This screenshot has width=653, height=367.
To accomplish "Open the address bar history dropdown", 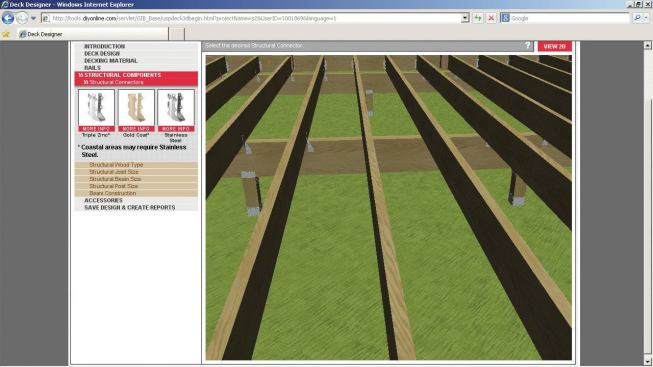I will tap(465, 18).
